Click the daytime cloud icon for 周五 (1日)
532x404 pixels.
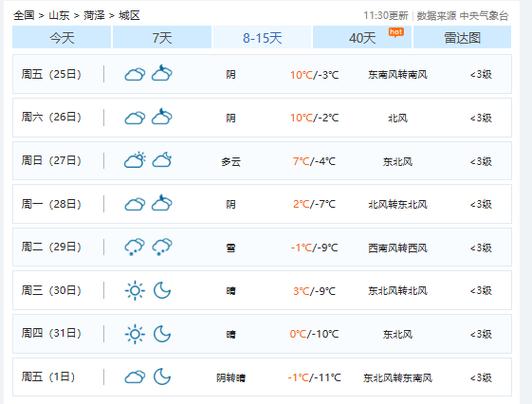tap(135, 377)
